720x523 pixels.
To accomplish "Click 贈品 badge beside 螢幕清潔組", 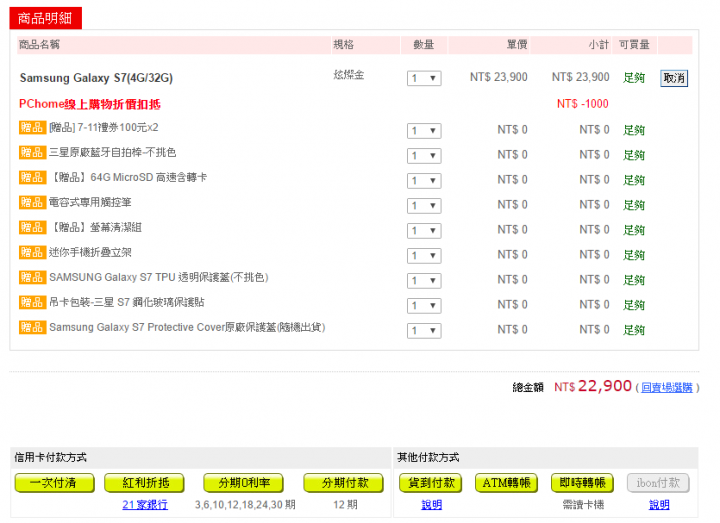I will point(32,227).
